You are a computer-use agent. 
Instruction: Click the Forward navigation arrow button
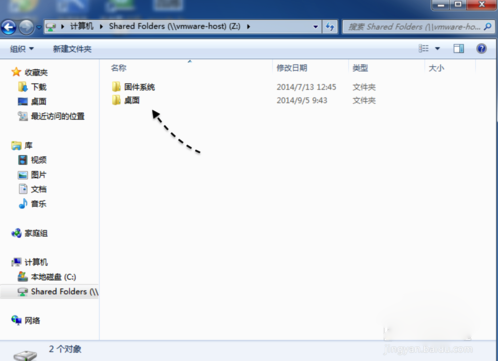tap(26, 27)
